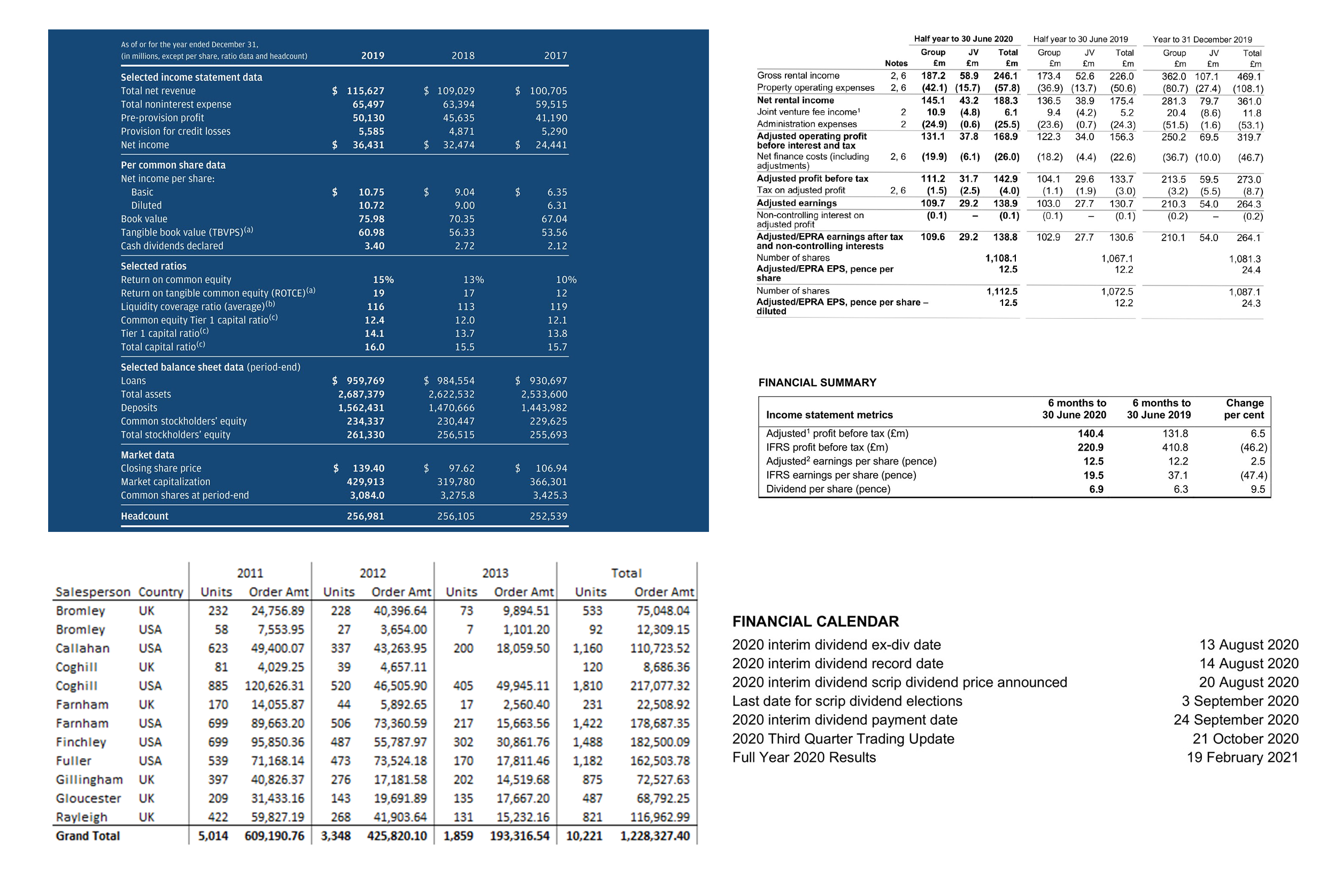Select the FINANCIAL SUMMARY heading

tap(817, 383)
